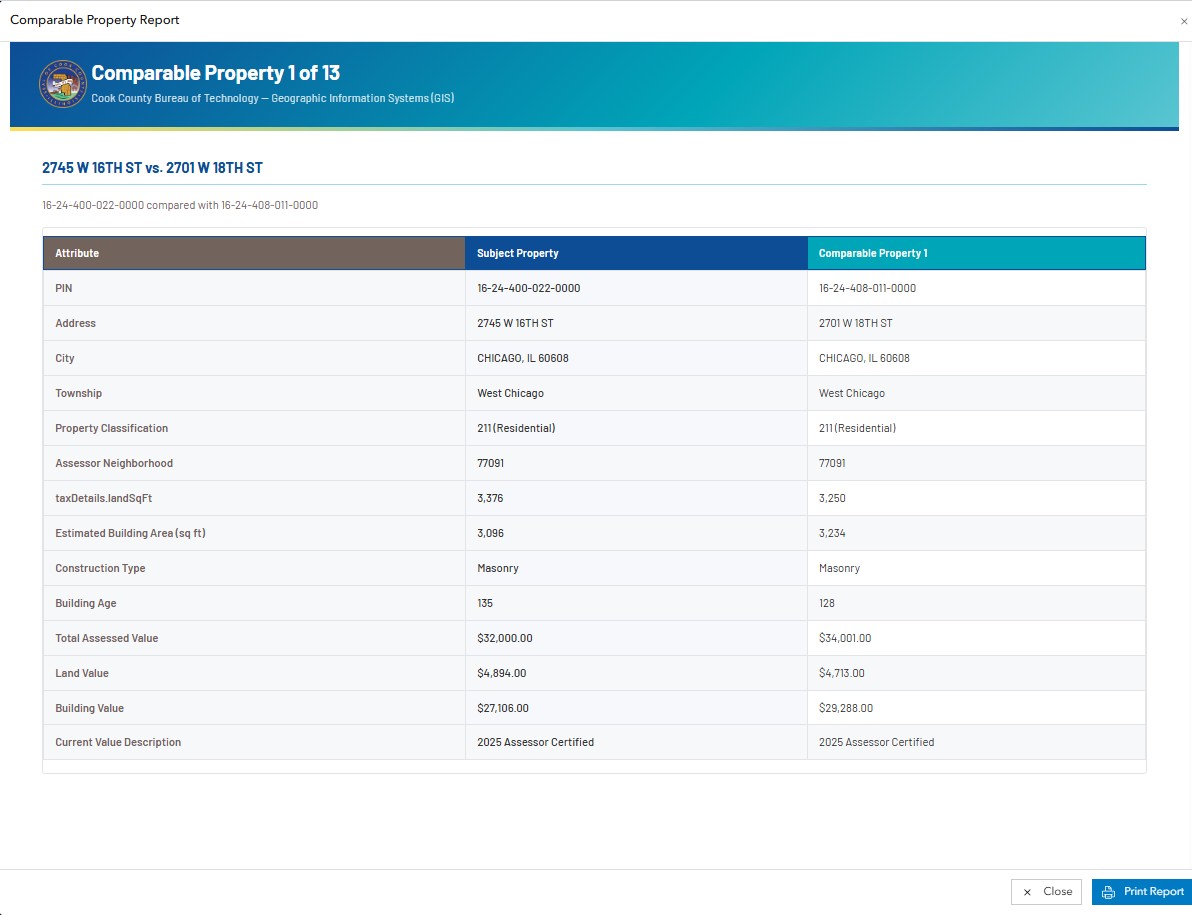
Task: Select comparable building age 128
Action: 827,603
